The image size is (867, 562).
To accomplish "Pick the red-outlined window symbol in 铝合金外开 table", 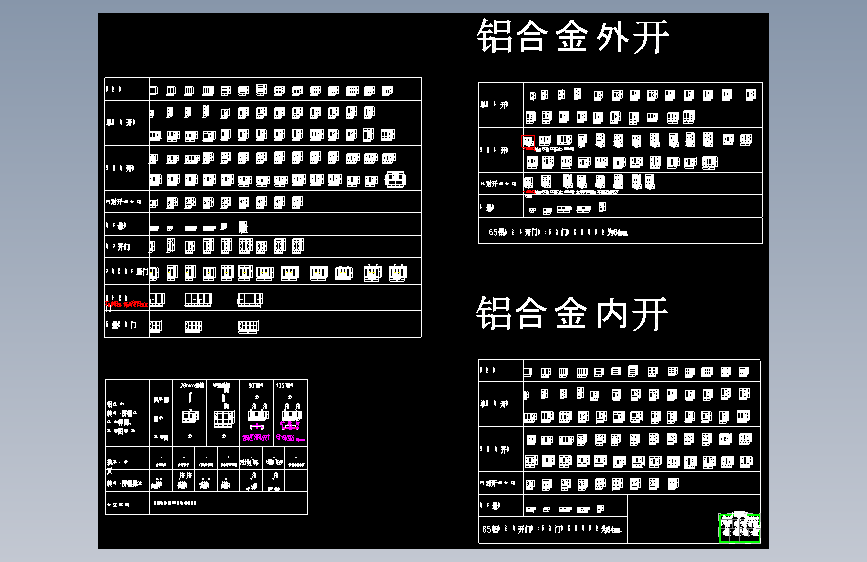I will point(527,142).
